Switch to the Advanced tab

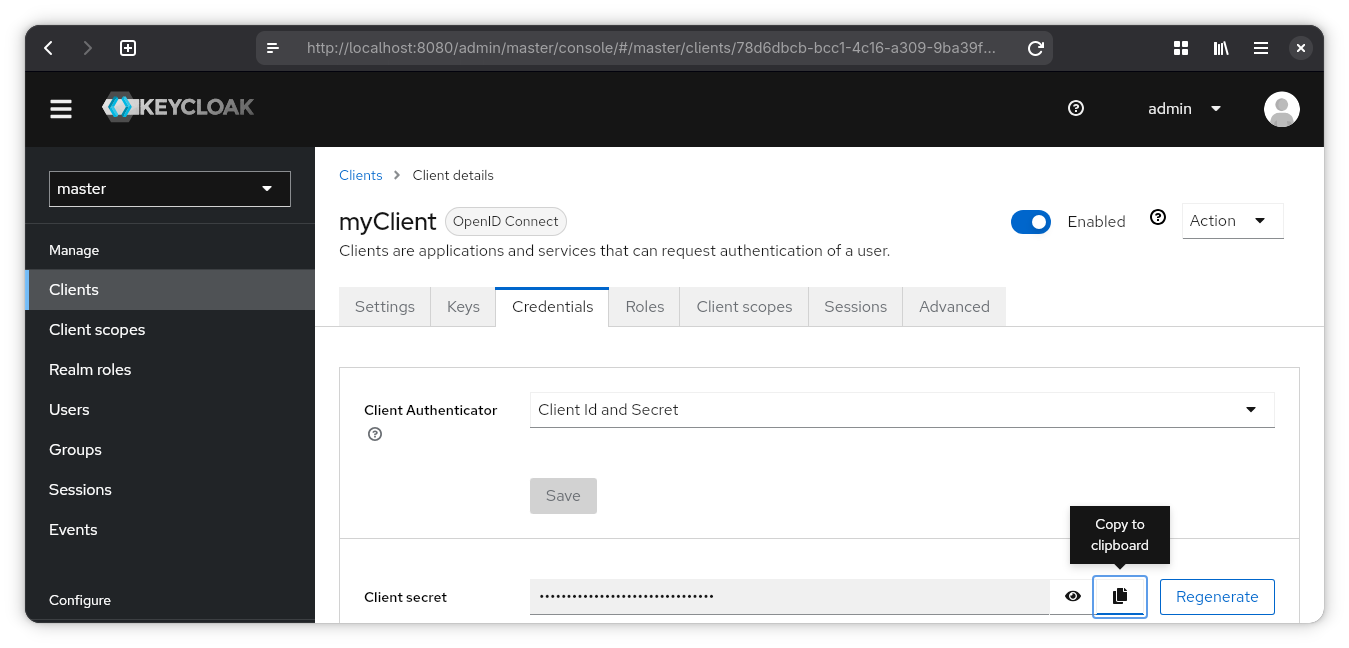click(953, 307)
